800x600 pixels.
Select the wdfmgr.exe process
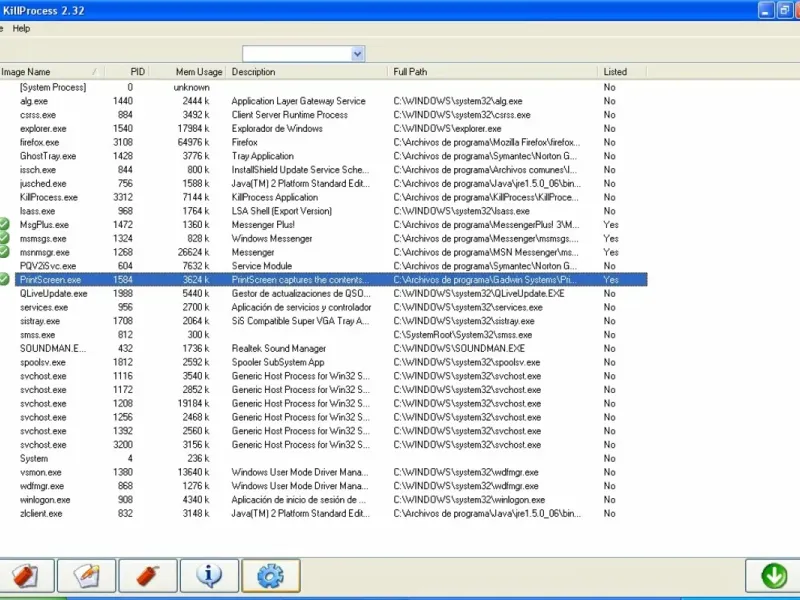coord(42,486)
